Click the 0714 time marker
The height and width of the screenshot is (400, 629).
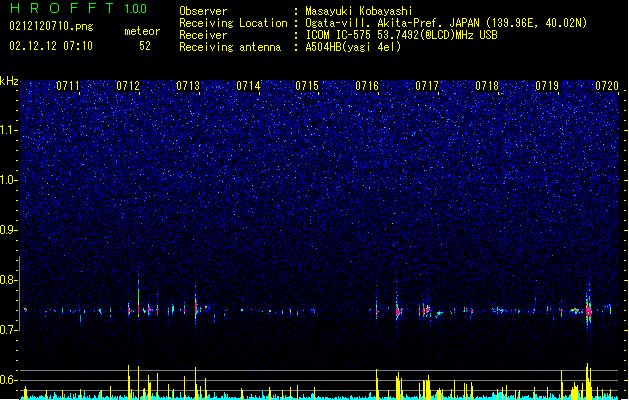pyautogui.click(x=248, y=86)
